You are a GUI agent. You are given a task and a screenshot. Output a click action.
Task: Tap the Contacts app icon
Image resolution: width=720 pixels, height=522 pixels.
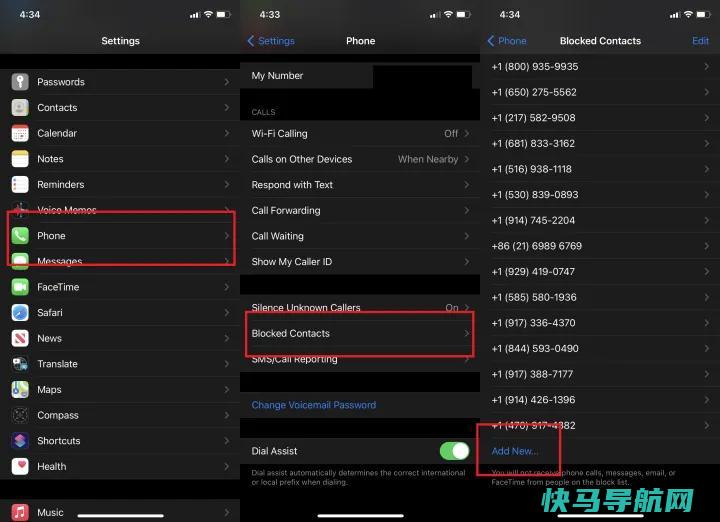[x=20, y=107]
